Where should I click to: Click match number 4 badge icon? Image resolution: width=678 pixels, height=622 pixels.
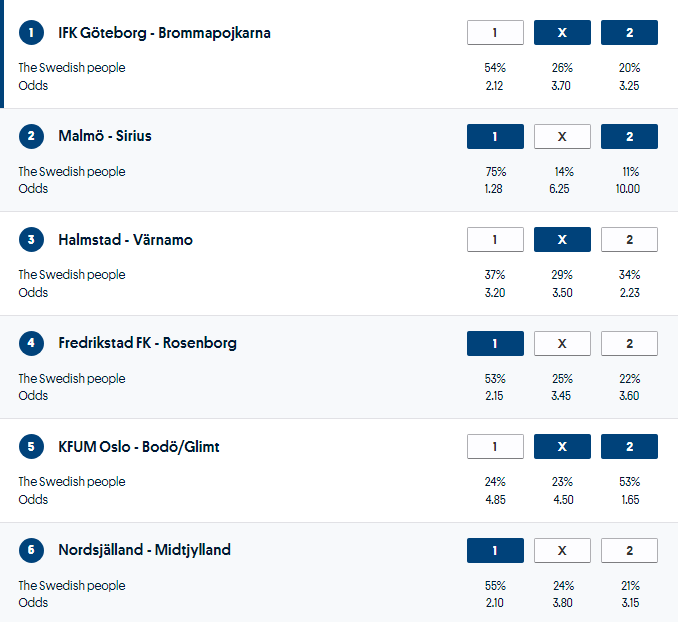point(31,343)
